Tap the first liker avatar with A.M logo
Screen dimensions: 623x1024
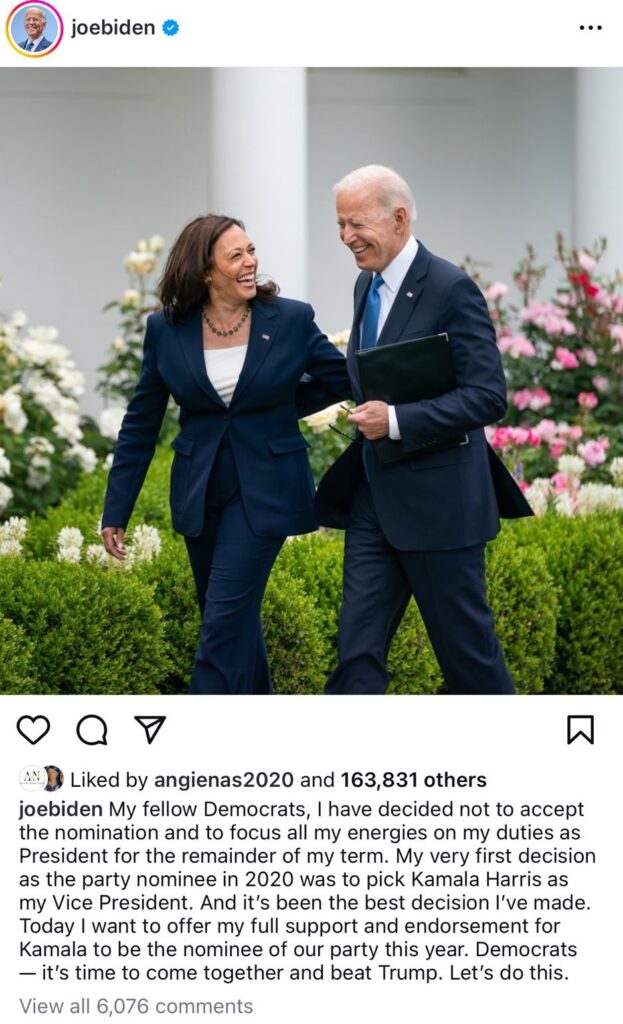(30, 778)
